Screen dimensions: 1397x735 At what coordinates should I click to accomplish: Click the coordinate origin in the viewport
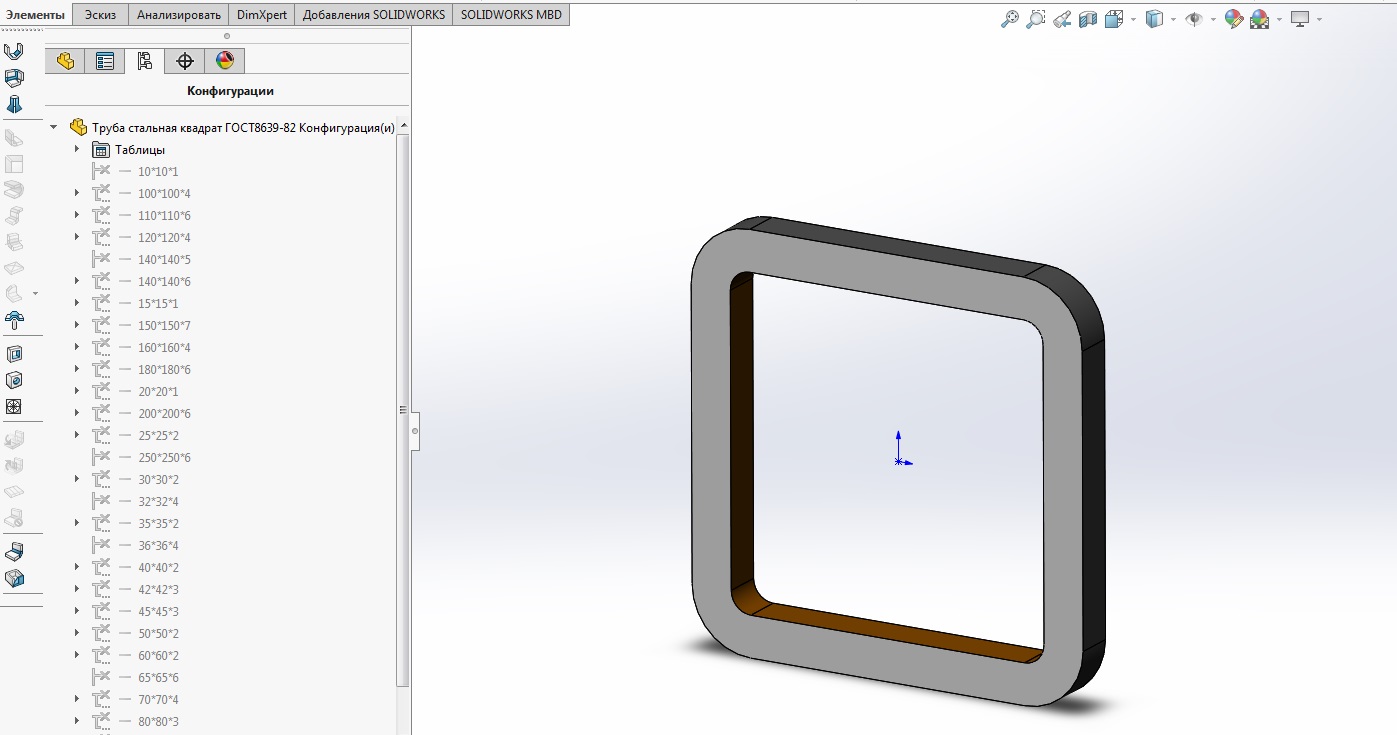[x=899, y=461]
